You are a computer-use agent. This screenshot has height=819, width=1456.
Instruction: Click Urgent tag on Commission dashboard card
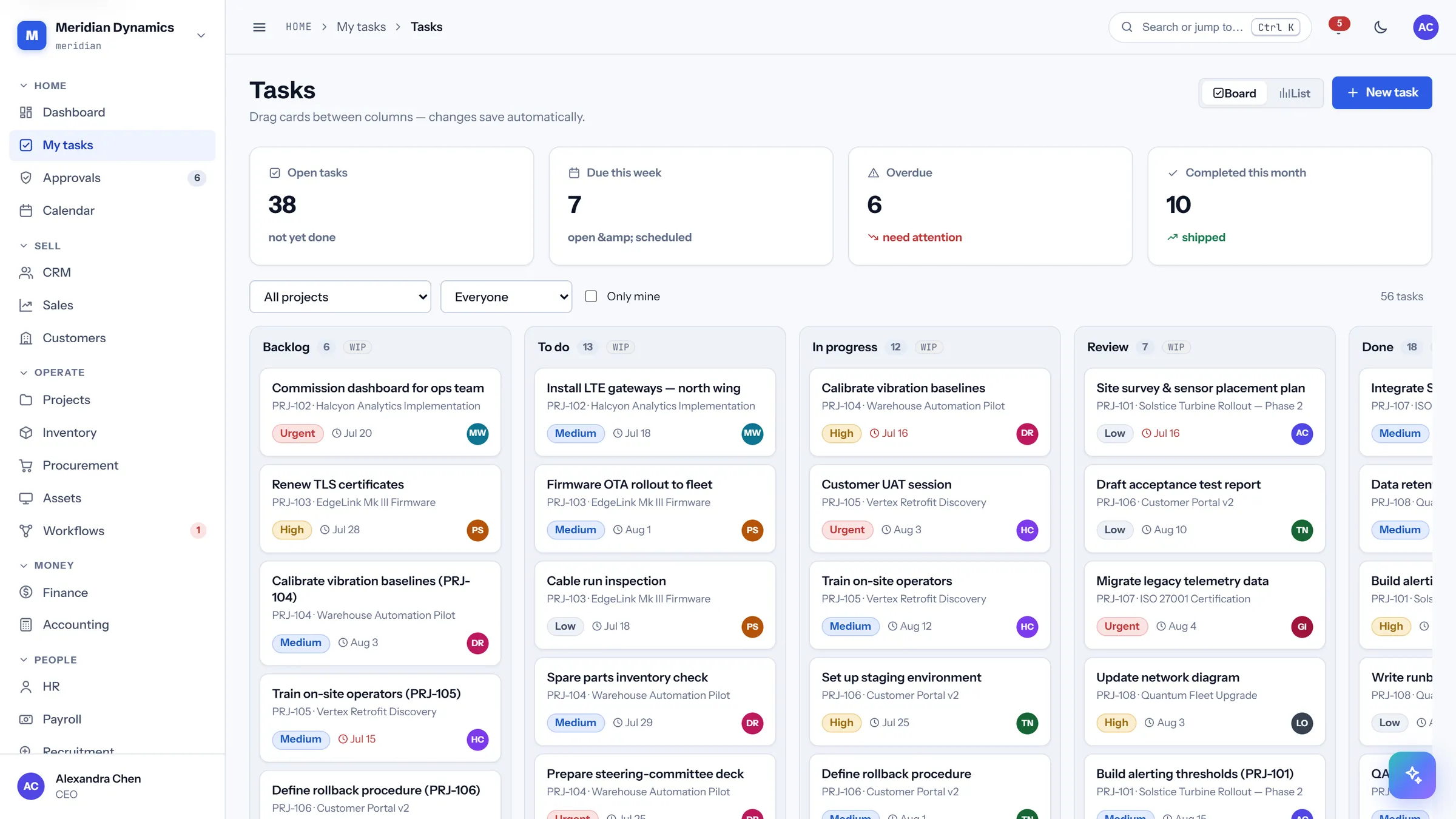[297, 433]
